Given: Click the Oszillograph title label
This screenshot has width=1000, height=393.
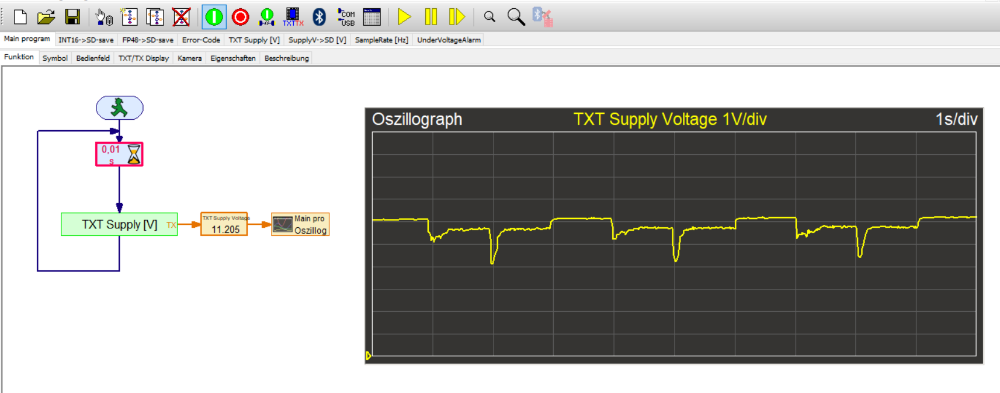Looking at the screenshot, I should [417, 120].
